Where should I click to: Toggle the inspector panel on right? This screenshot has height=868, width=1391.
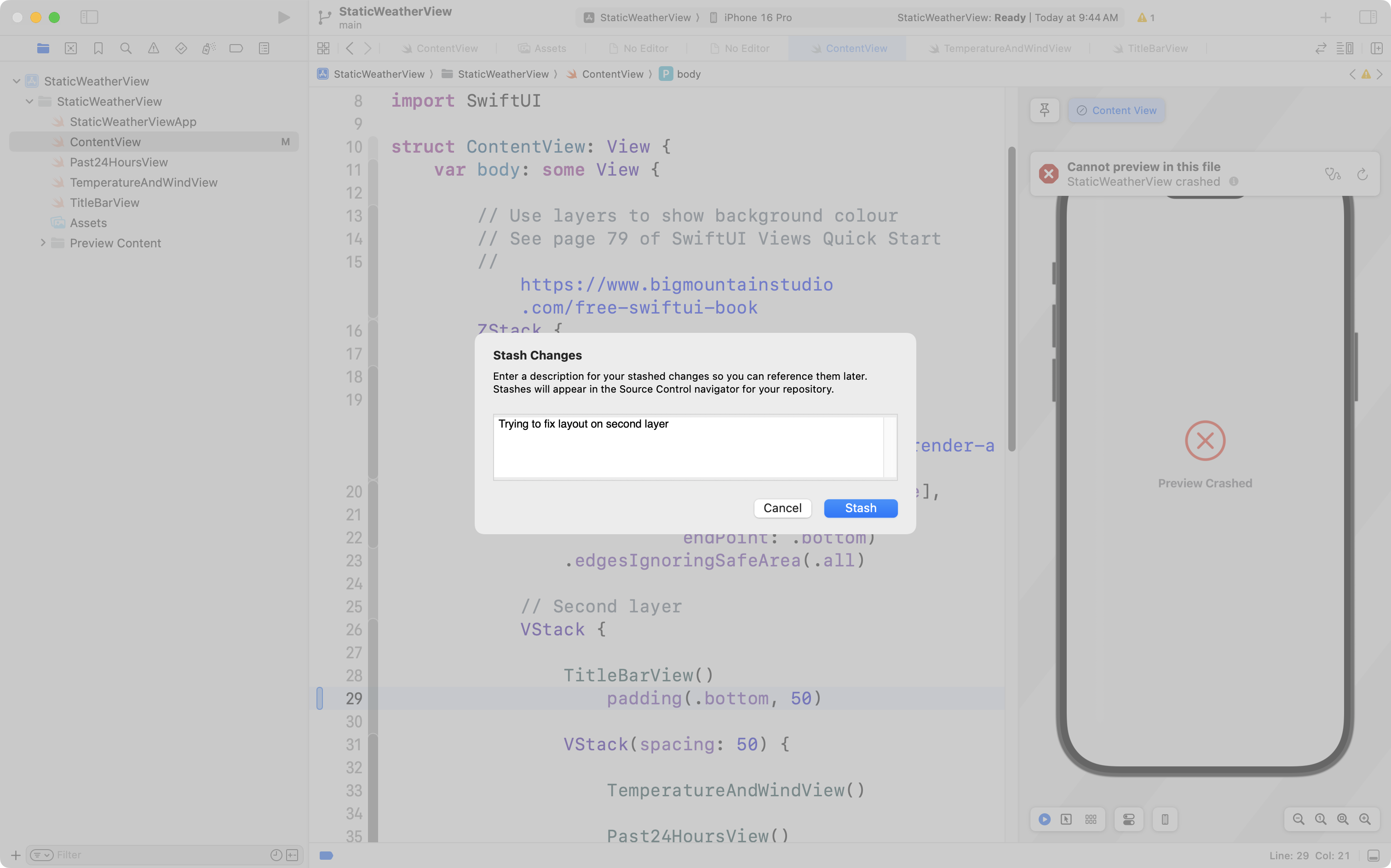tap(1368, 17)
